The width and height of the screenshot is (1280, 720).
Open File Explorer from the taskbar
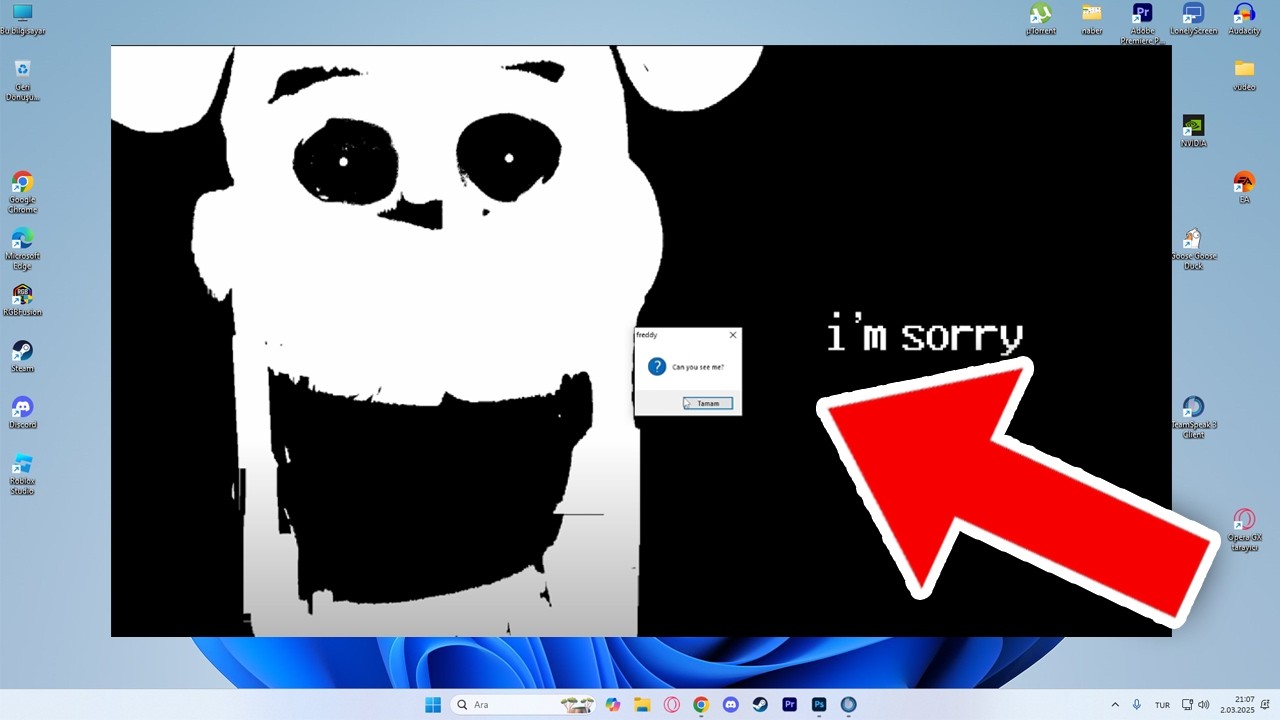pos(642,705)
